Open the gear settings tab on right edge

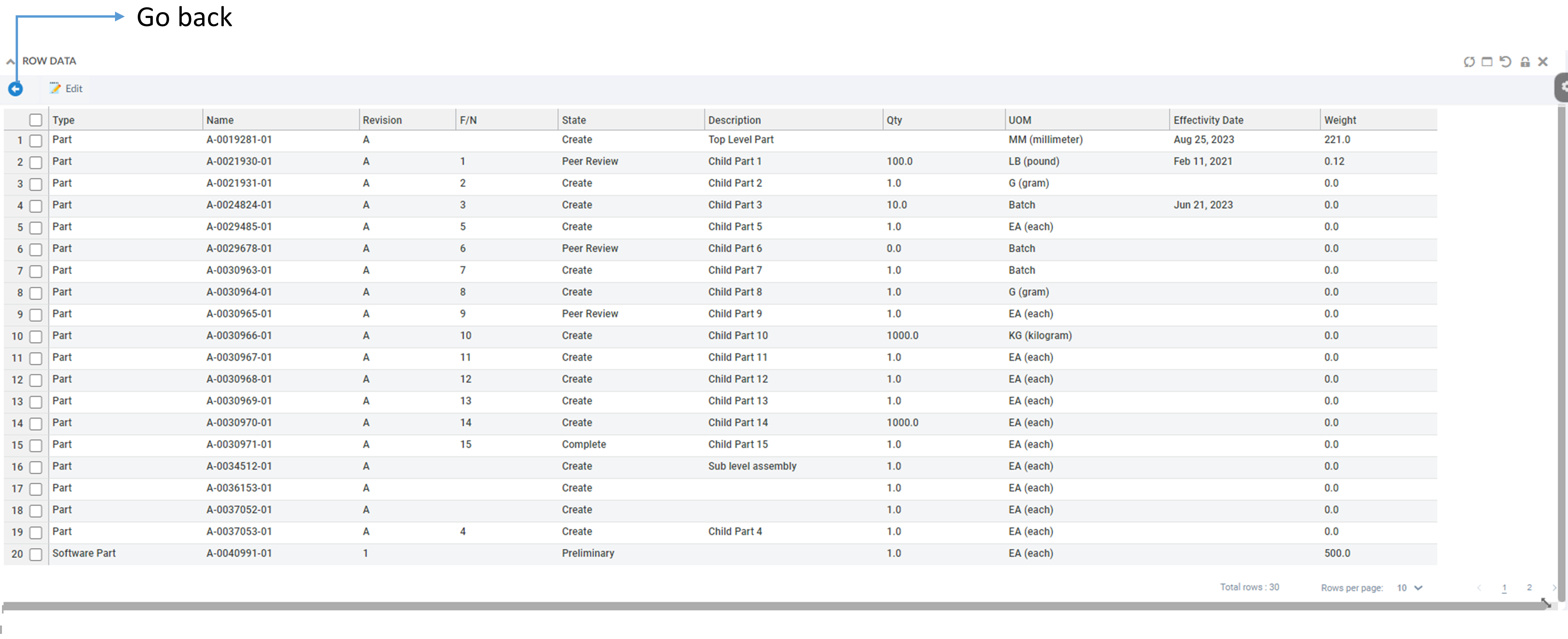pos(1563,87)
